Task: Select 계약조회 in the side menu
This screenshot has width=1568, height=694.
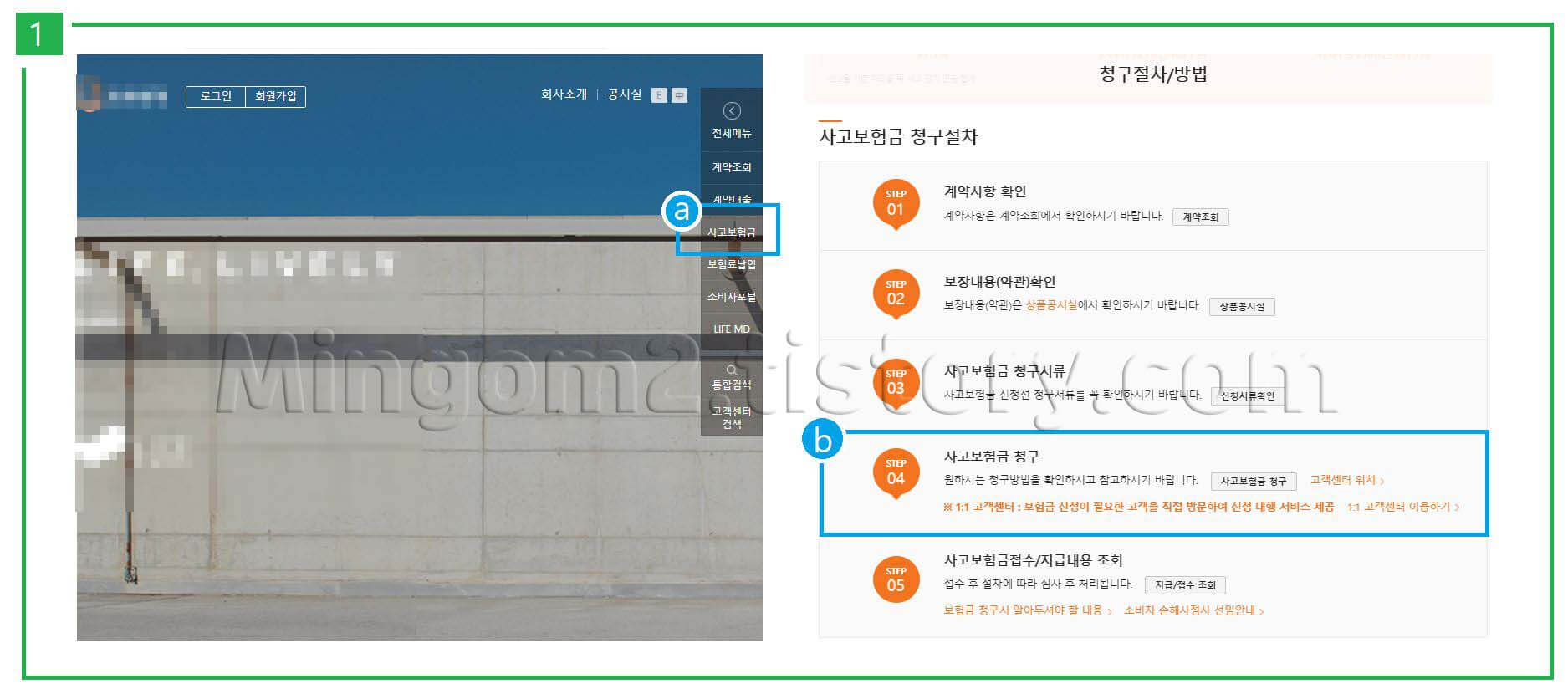Action: pos(732,167)
